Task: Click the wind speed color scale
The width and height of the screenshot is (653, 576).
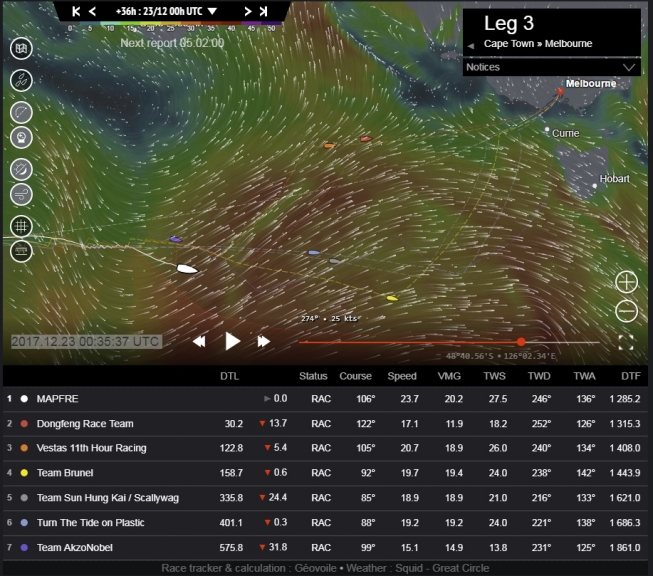Action: pos(171,27)
